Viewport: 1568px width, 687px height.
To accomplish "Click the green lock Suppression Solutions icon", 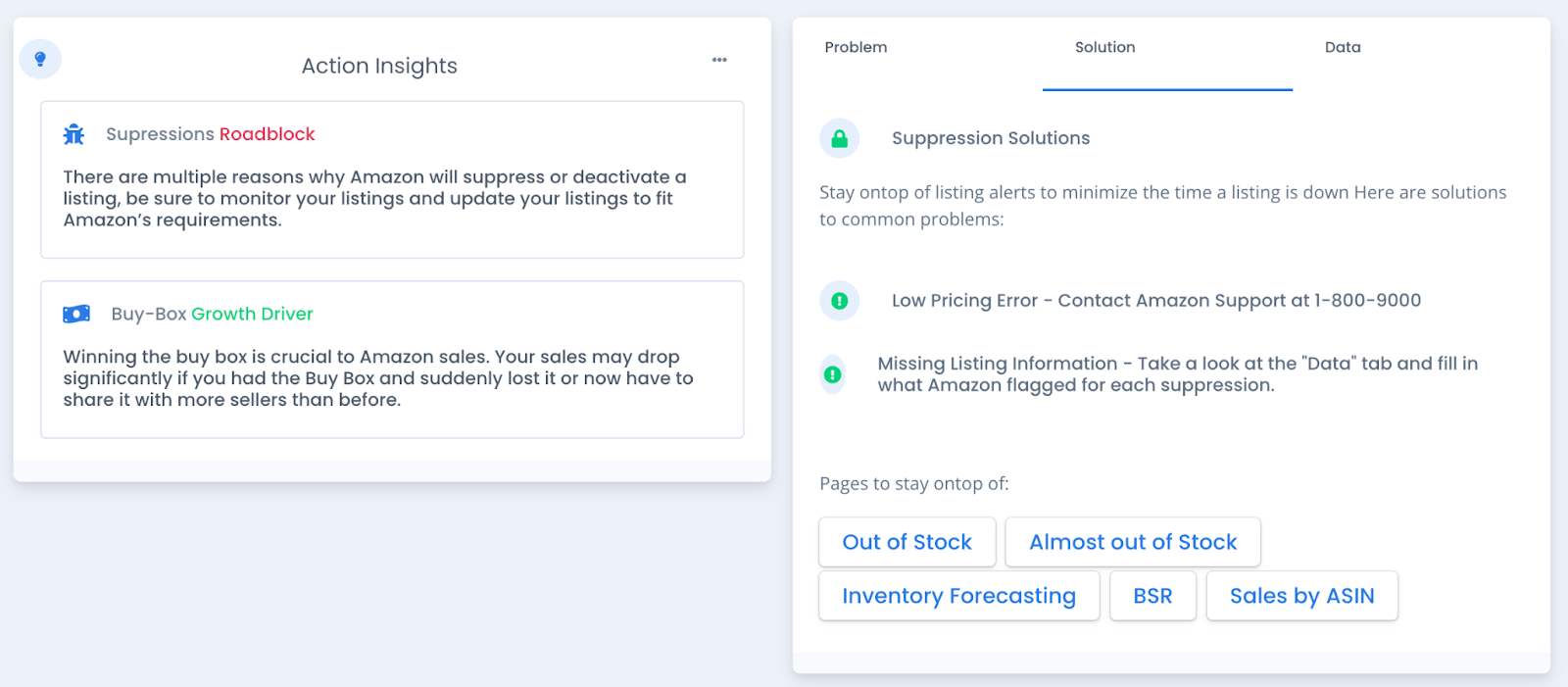I will point(840,138).
